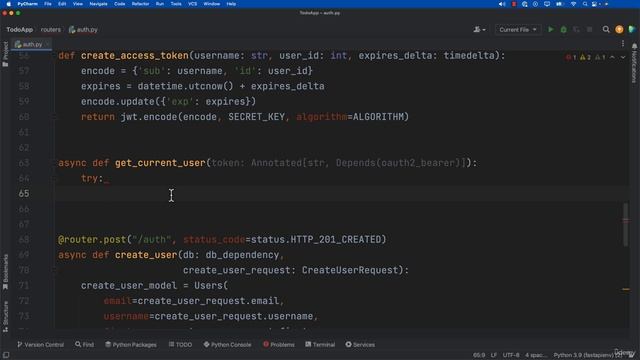This screenshot has width=640, height=360.
Task: Change the LF line separator in the status bar
Action: (493, 355)
